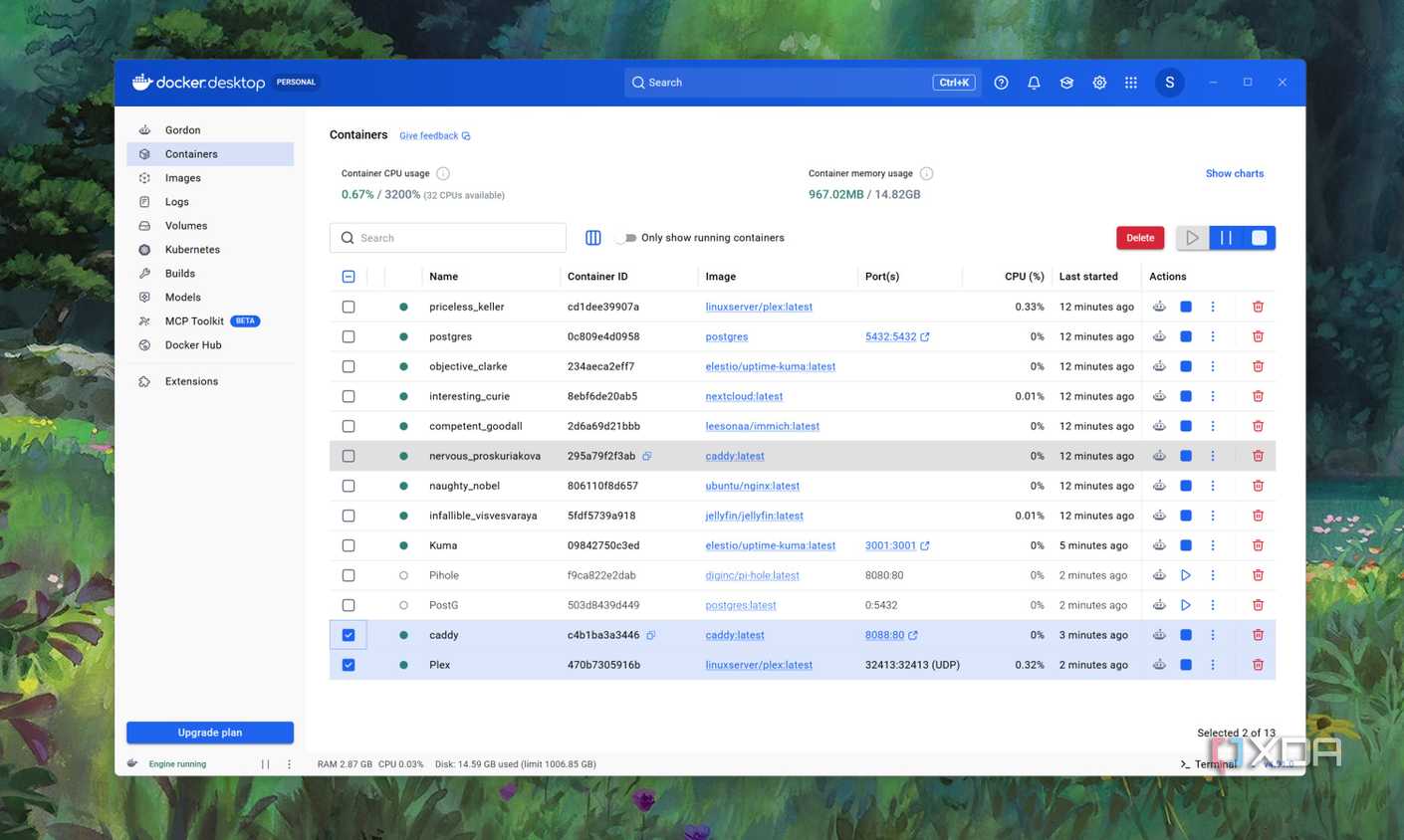Open the apps grid icon in header
Viewport: 1404px width, 840px height.
point(1131,83)
